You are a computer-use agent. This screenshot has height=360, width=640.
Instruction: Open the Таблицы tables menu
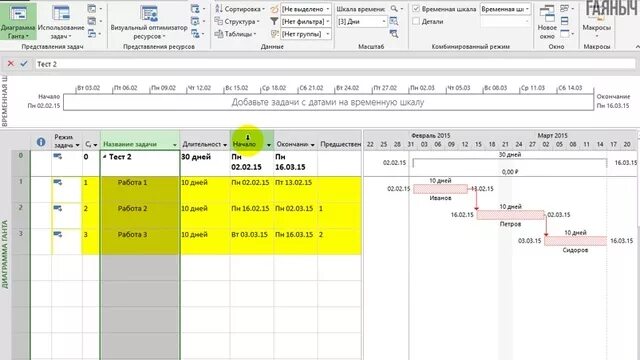click(236, 34)
